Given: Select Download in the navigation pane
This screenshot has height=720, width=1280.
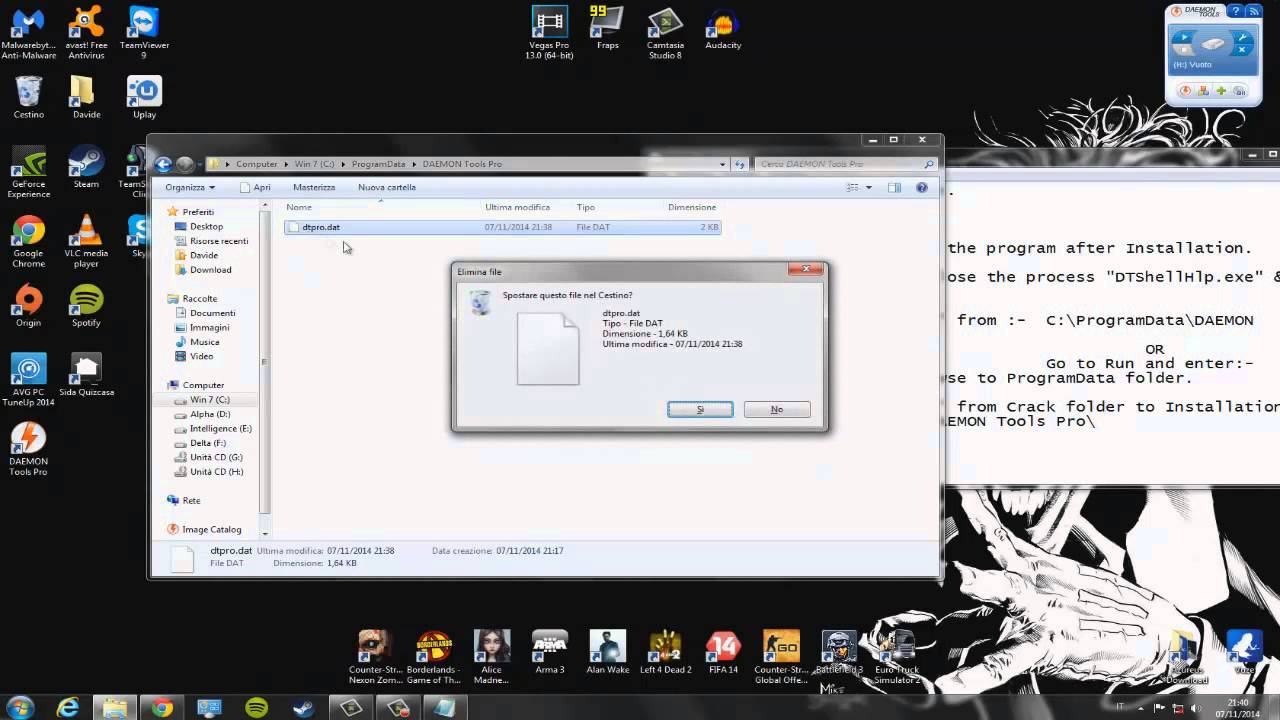Looking at the screenshot, I should click(x=210, y=270).
